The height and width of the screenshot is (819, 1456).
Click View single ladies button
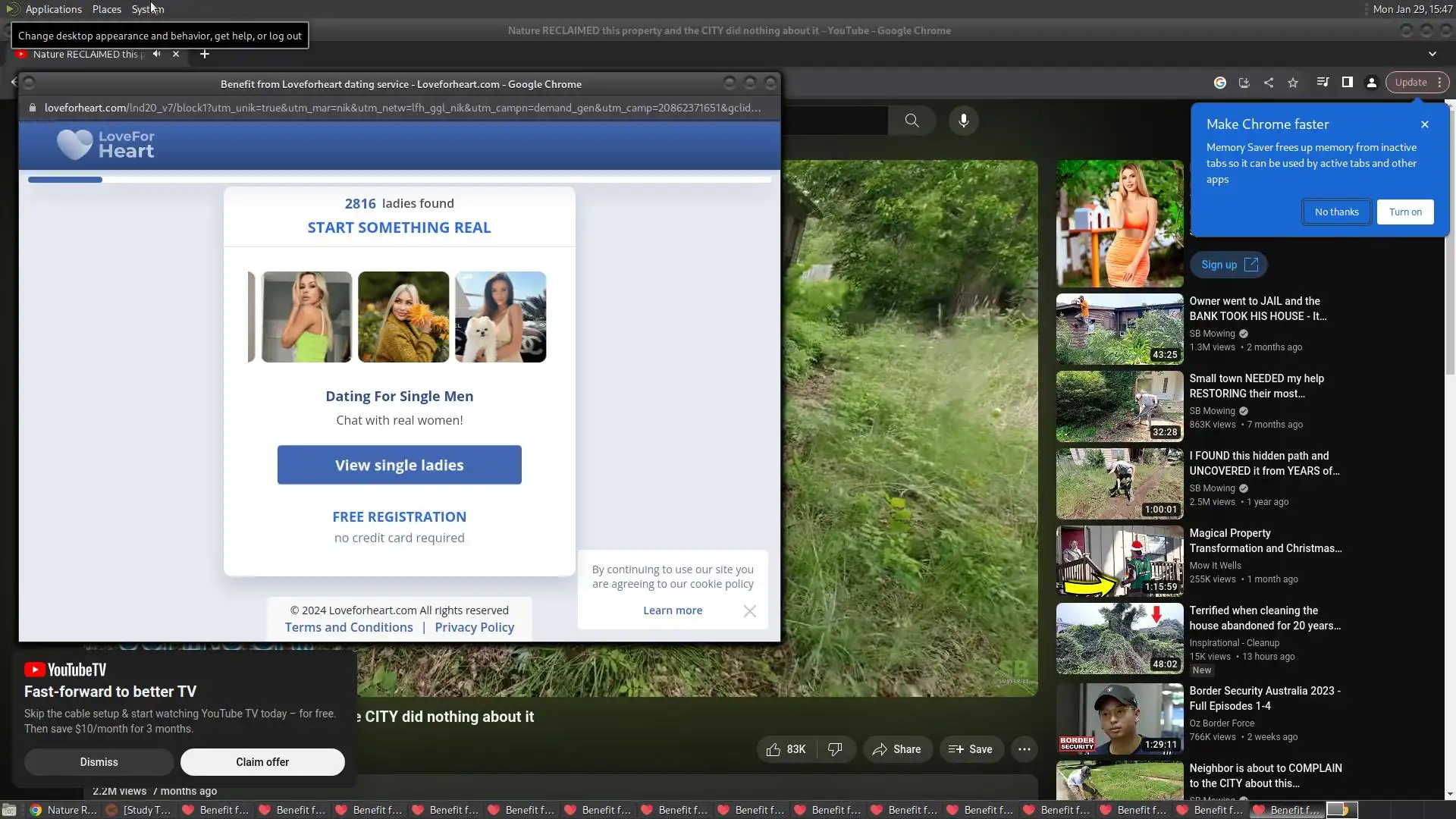tap(399, 465)
